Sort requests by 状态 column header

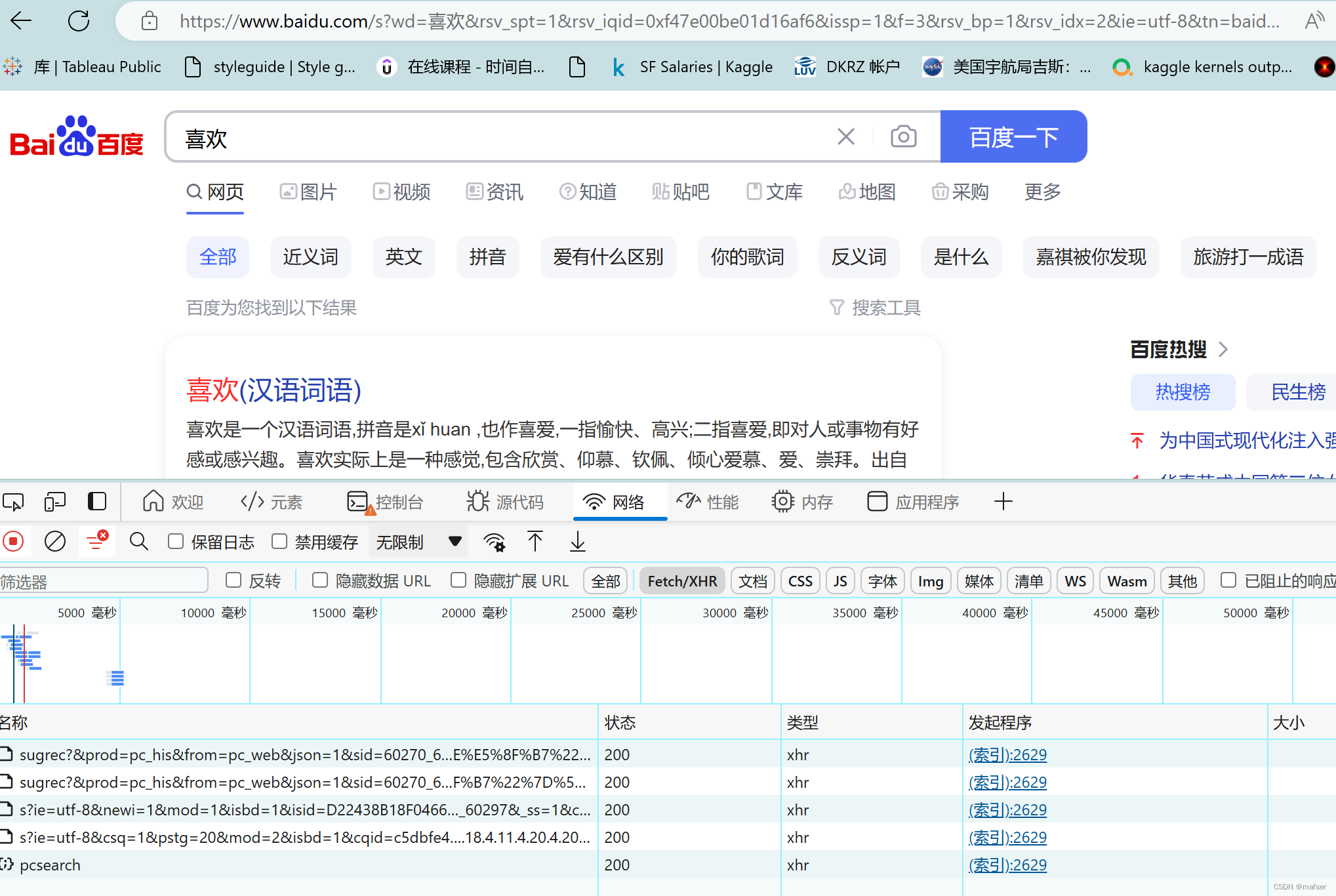click(x=689, y=722)
